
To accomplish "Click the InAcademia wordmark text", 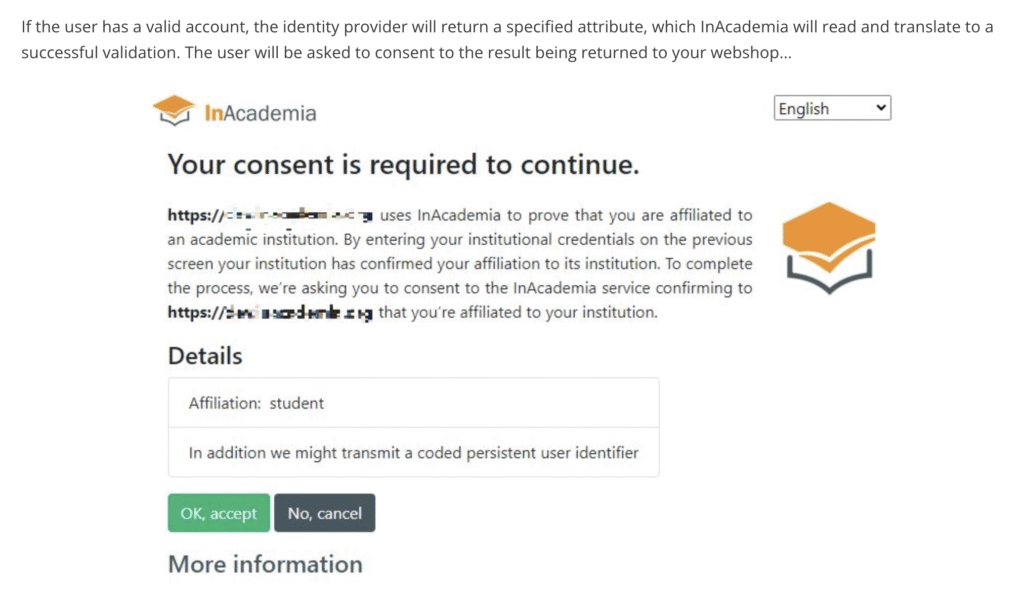I will tap(260, 113).
